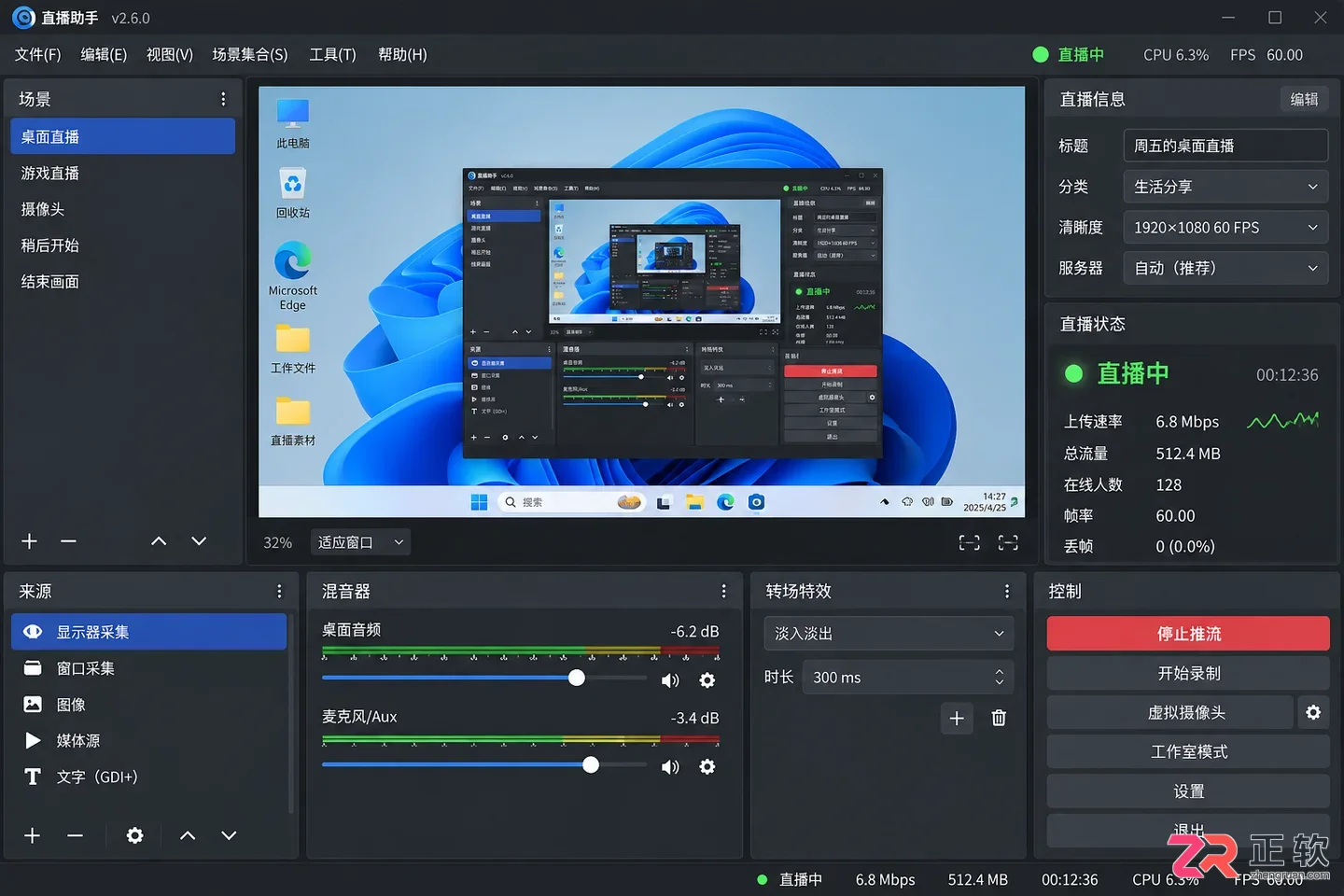1344x896 pixels.
Task: Open the 混音器 panel three-dot menu
Action: (x=723, y=592)
